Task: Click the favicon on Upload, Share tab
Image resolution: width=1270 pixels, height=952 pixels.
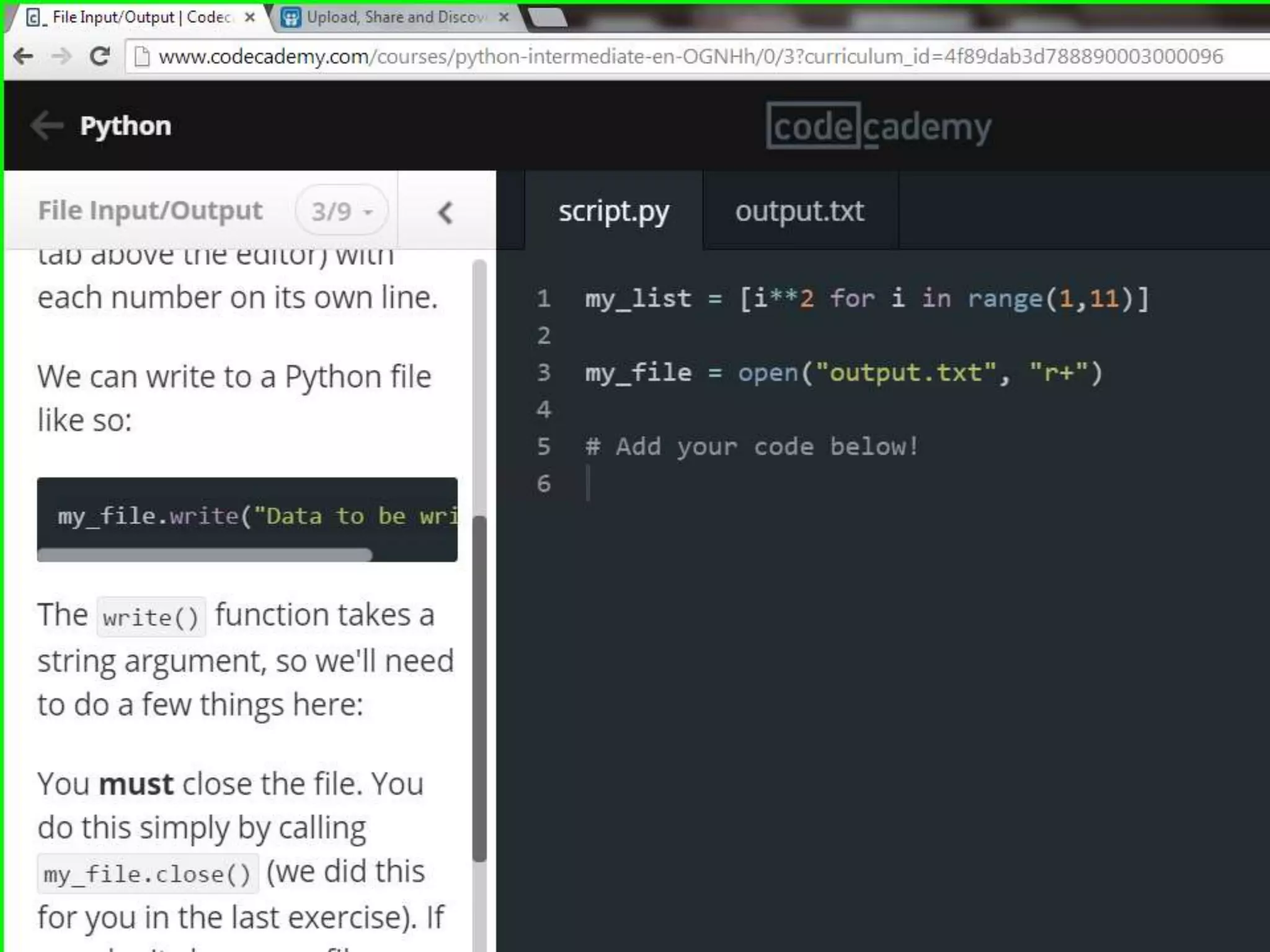Action: click(x=290, y=17)
